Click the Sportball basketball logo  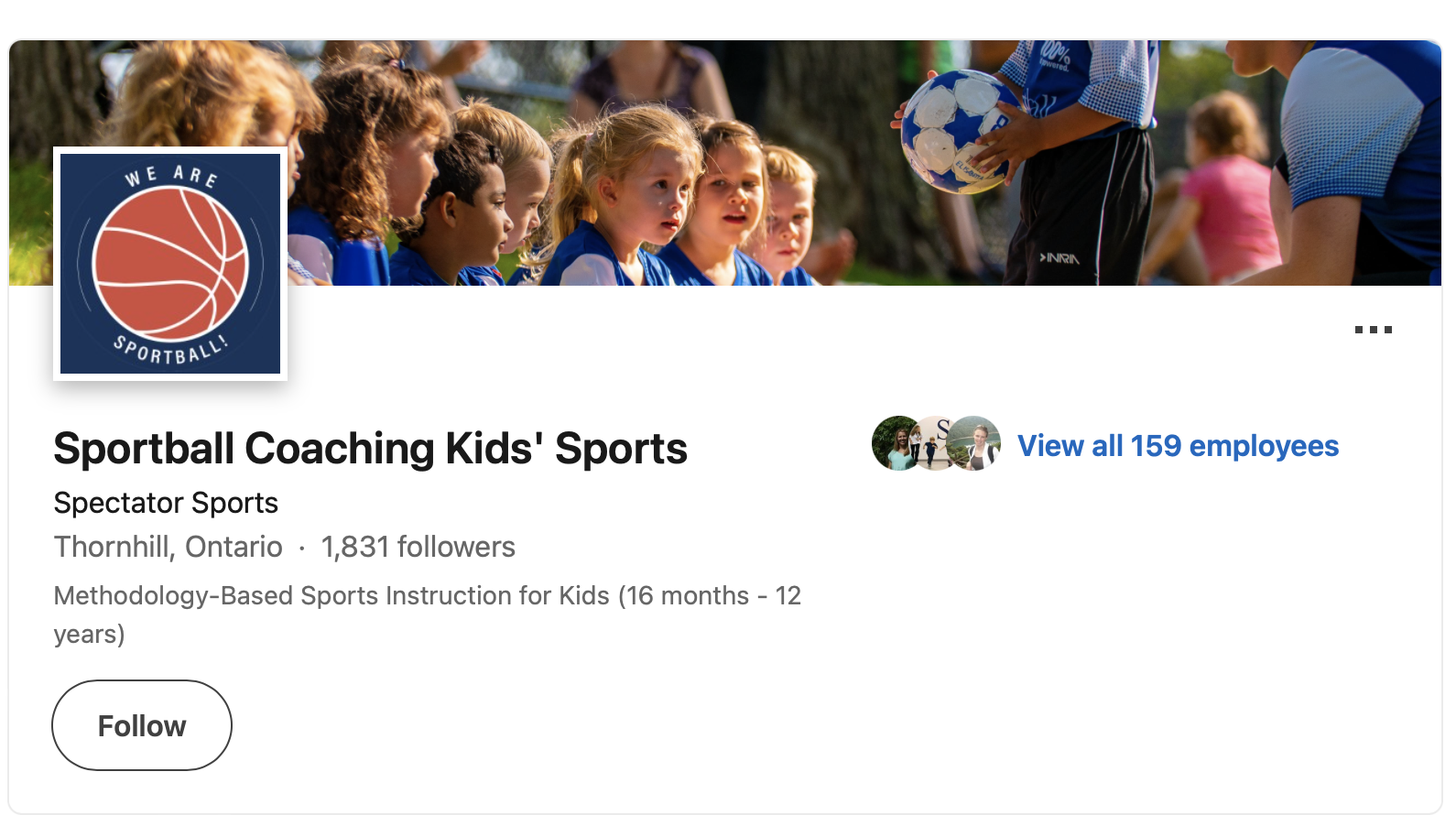tap(170, 263)
